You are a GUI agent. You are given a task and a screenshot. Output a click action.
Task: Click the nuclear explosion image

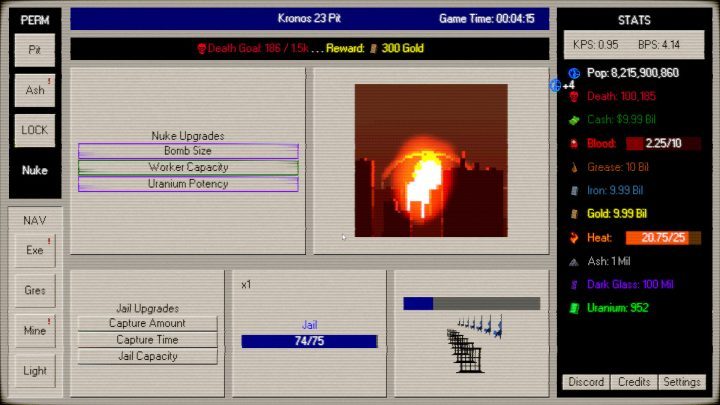coord(430,160)
